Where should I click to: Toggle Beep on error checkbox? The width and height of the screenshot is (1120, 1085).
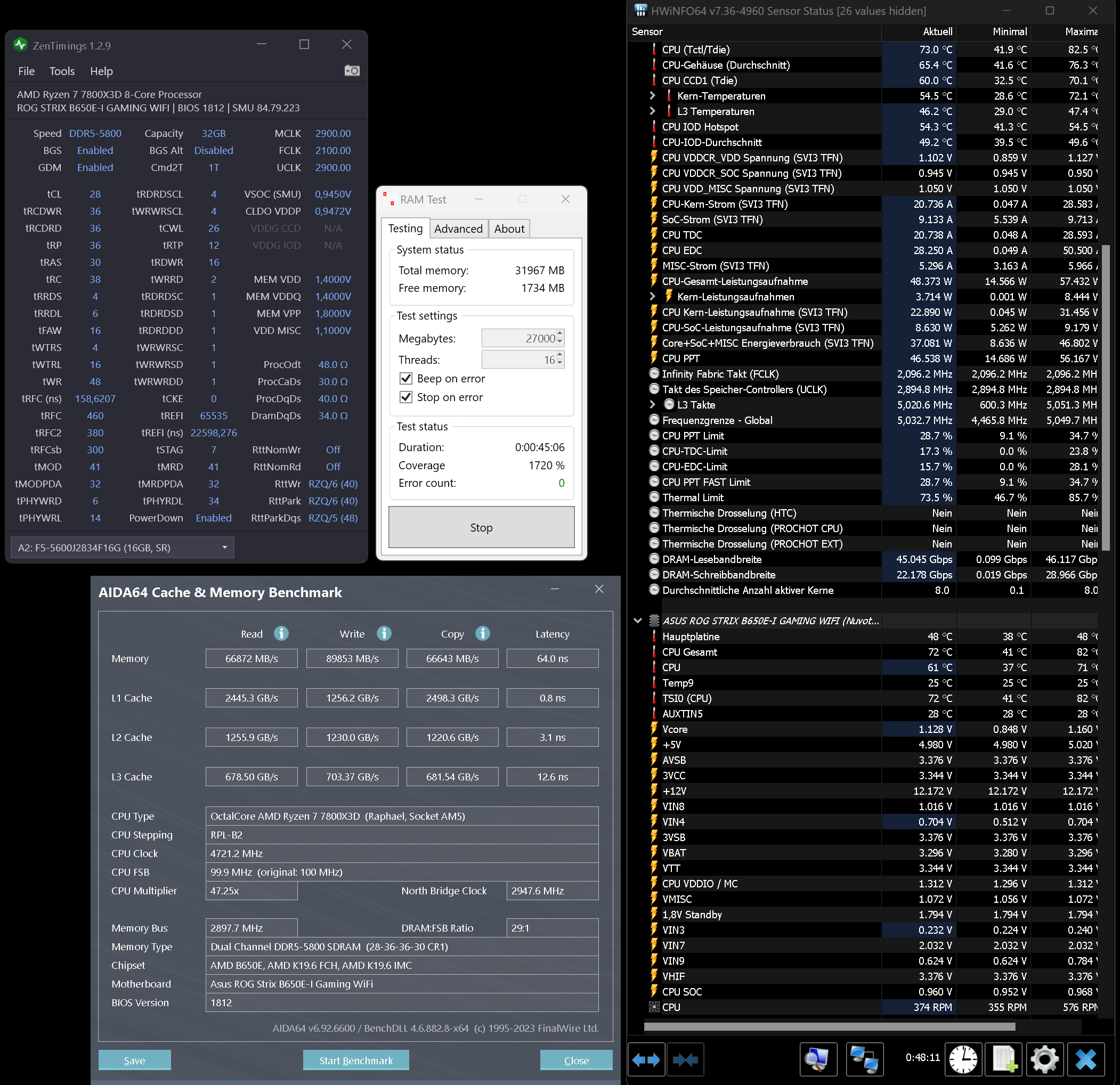pyautogui.click(x=405, y=378)
